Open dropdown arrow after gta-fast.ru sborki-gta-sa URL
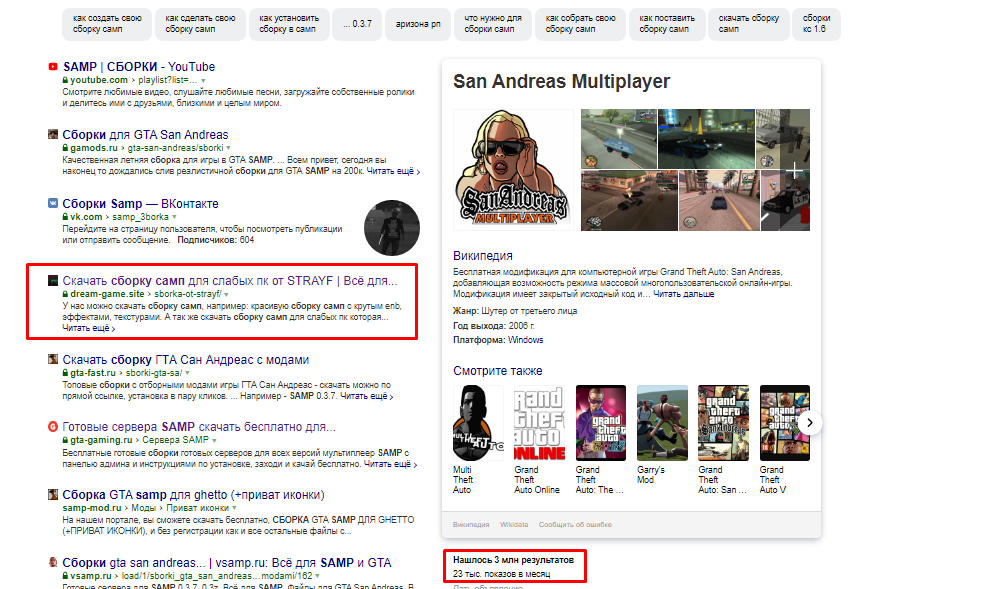994x589 pixels. click(x=187, y=373)
